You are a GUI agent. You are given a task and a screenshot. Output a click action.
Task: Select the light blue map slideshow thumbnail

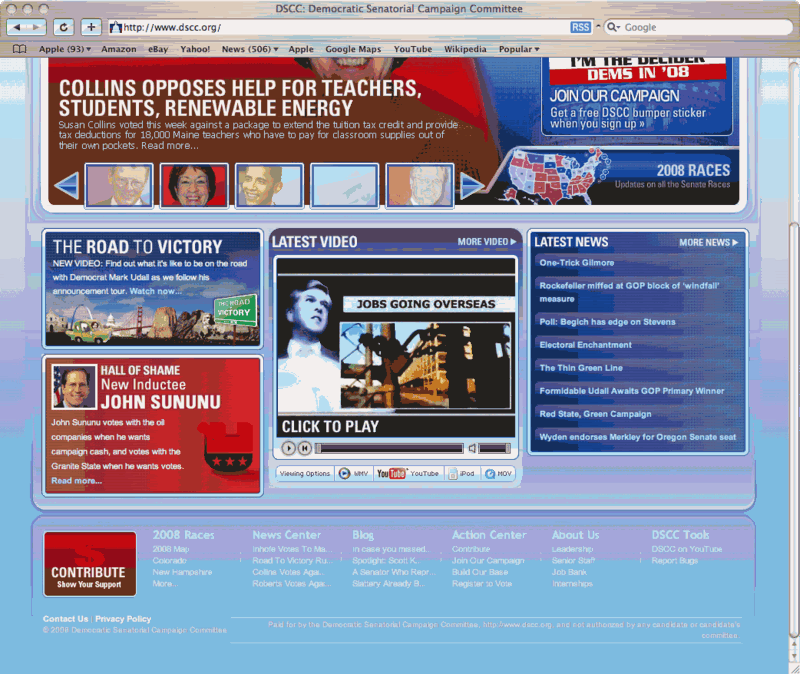tap(345, 185)
